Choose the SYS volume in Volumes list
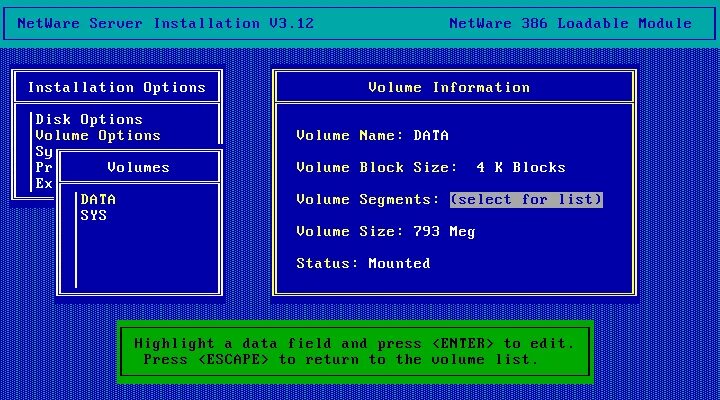 [x=94, y=215]
